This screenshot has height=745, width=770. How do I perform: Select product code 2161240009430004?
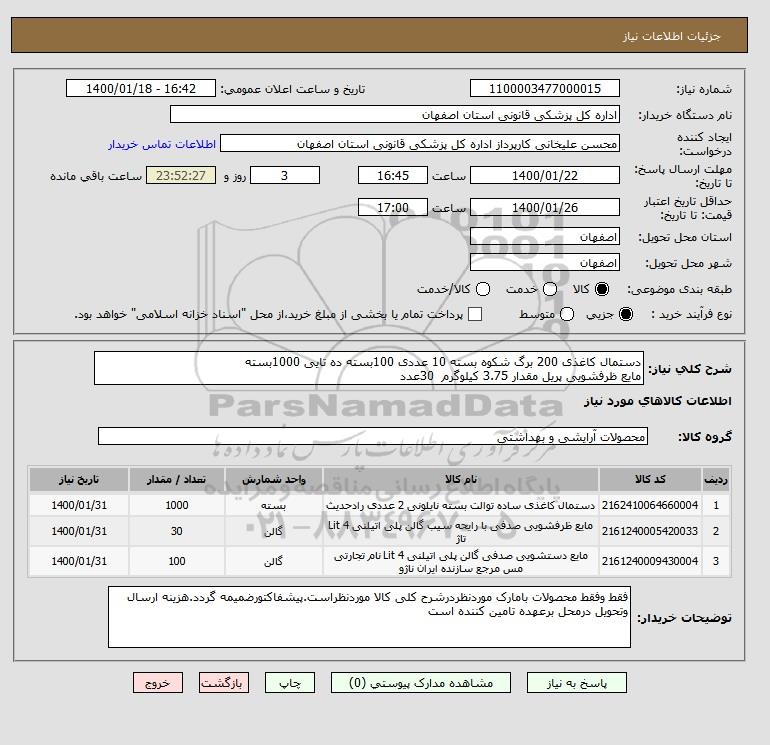click(x=650, y=561)
